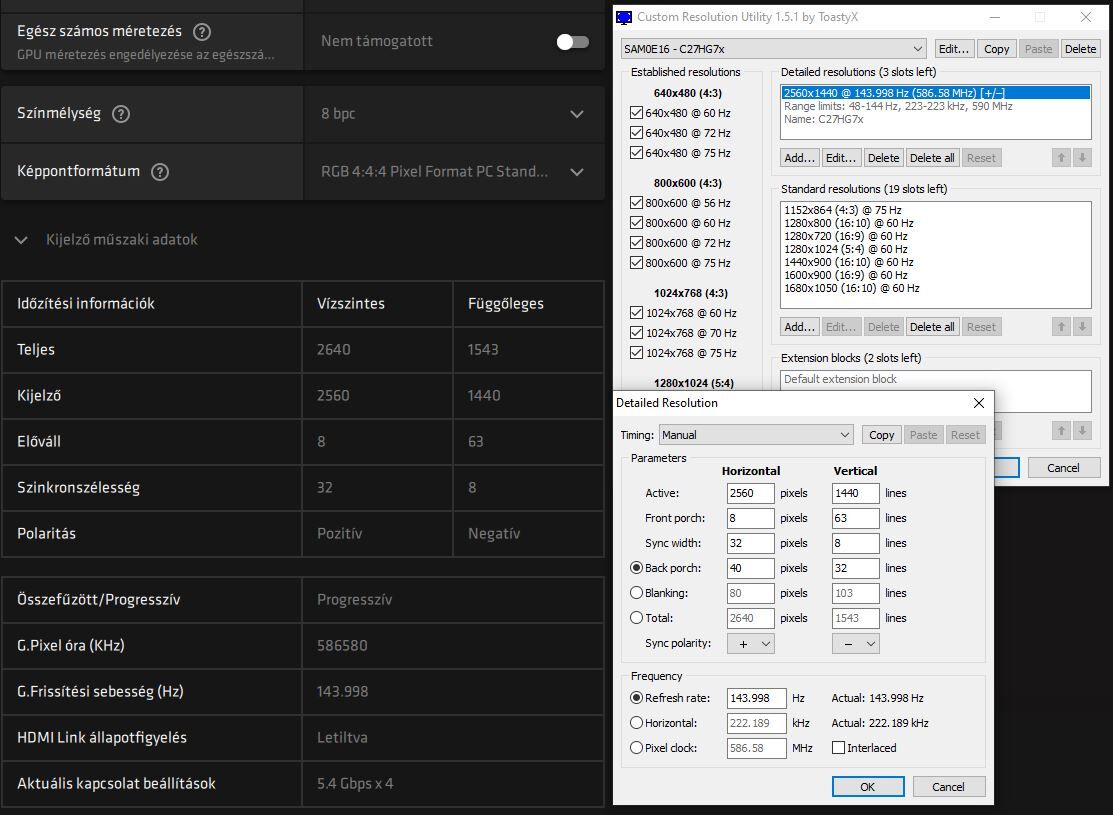Viewport: 1113px width, 815px height.
Task: Click the Custom Resolution Utility app icon
Action: pos(624,17)
